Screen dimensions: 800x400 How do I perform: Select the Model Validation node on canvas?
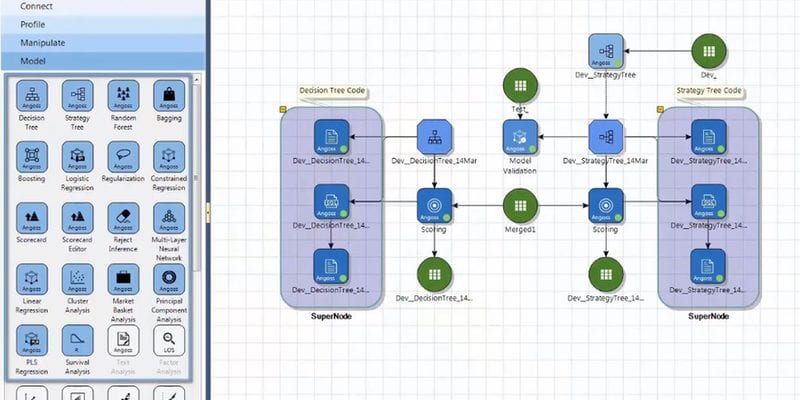coord(520,137)
